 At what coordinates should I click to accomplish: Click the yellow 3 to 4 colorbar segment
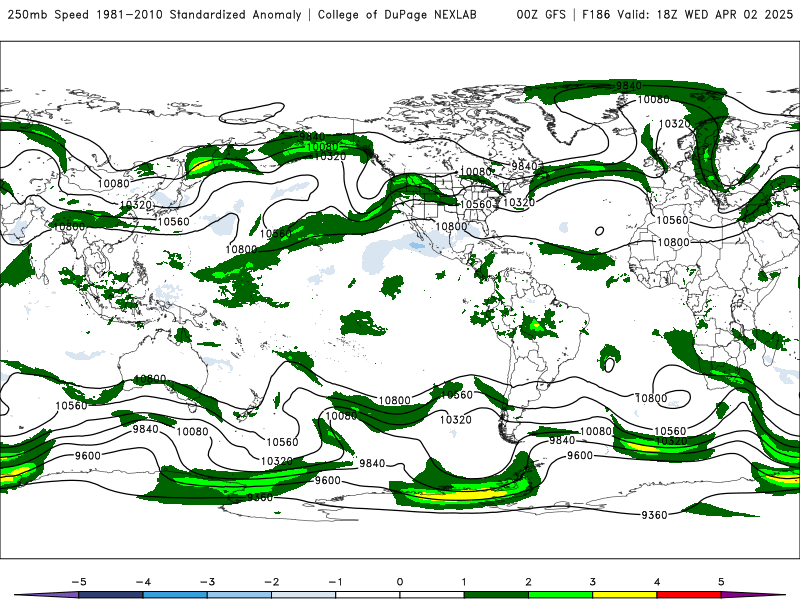pyautogui.click(x=624, y=595)
